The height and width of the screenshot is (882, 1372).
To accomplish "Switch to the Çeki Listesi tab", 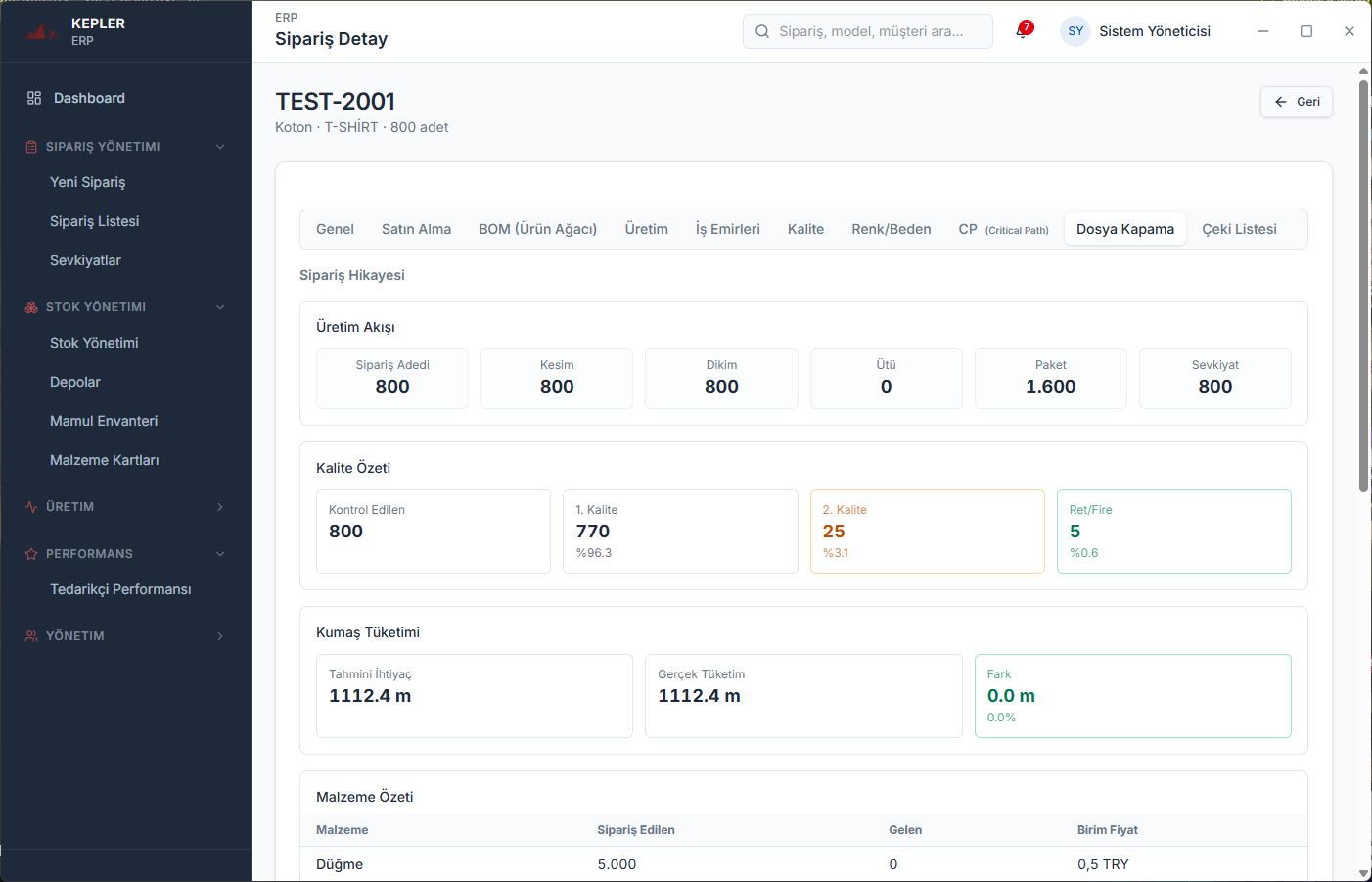I will pyautogui.click(x=1239, y=229).
